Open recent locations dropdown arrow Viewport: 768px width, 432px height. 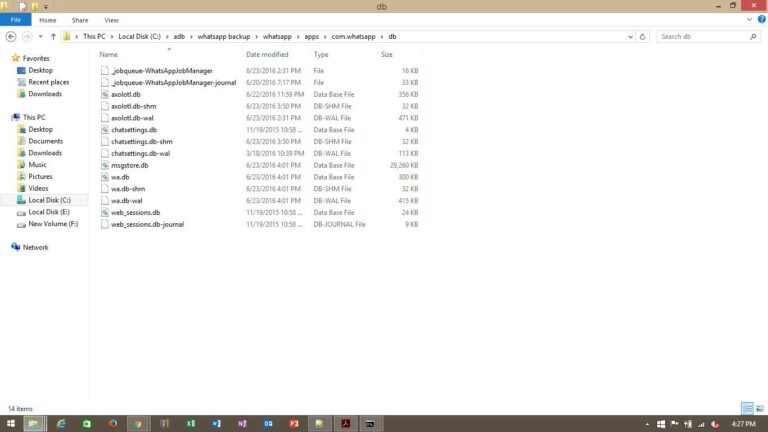pyautogui.click(x=40, y=37)
